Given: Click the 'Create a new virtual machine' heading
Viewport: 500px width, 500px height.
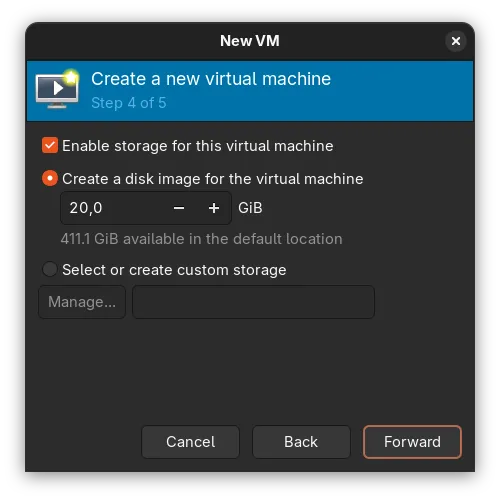Looking at the screenshot, I should pos(211,79).
